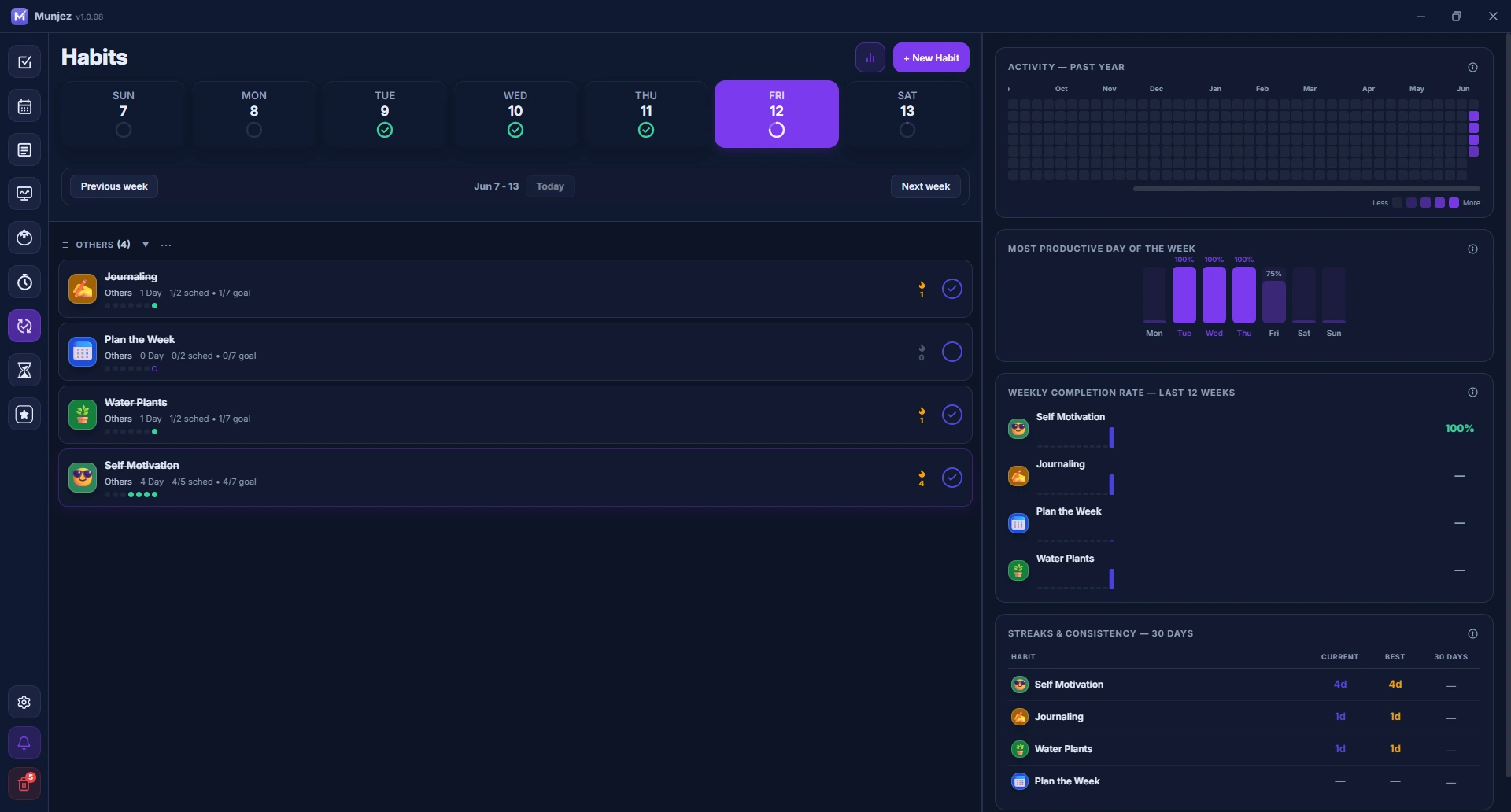Click info icon on Streaks & Consistency
The image size is (1511, 812).
pyautogui.click(x=1472, y=633)
